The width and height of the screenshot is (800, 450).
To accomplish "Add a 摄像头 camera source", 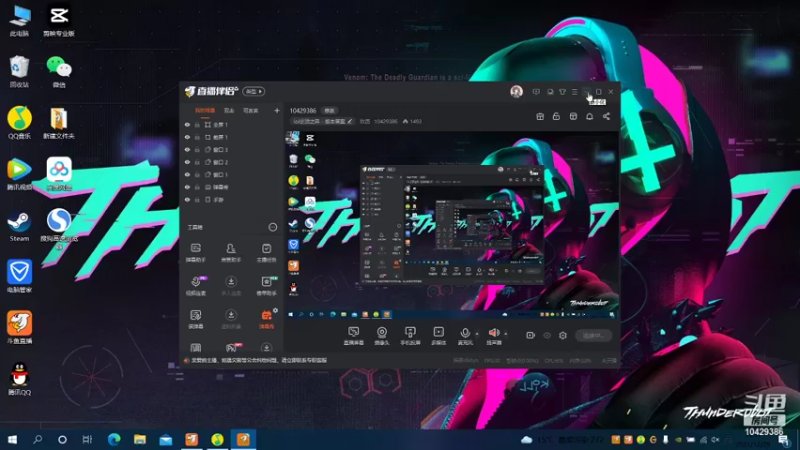I will [x=382, y=336].
